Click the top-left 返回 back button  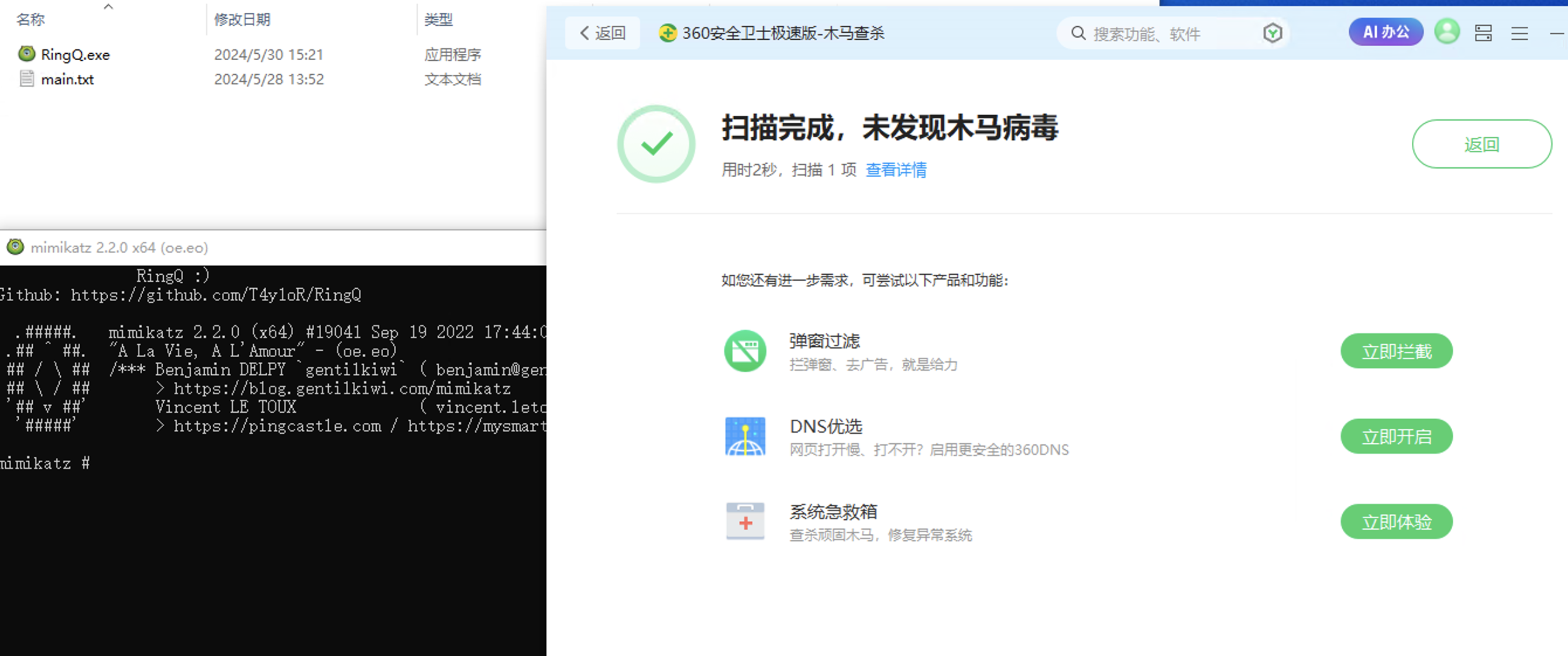pyautogui.click(x=602, y=33)
